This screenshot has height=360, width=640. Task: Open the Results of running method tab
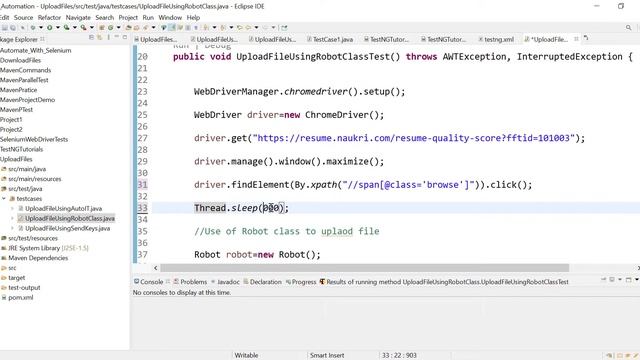tap(444, 282)
